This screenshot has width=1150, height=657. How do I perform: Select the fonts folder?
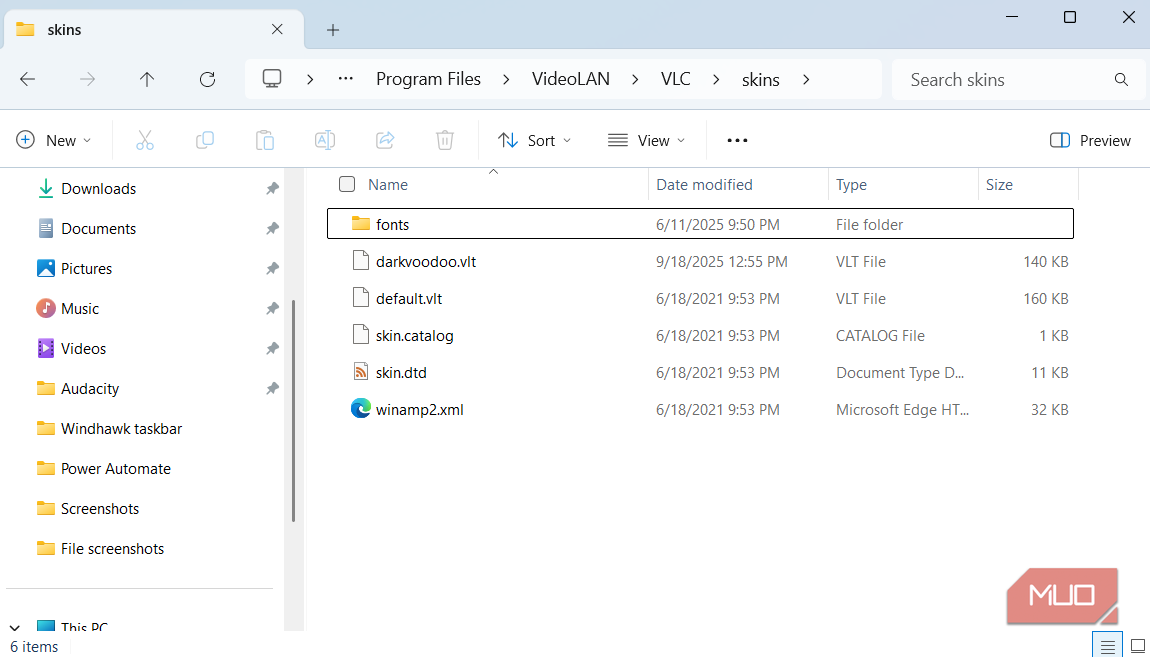700,224
